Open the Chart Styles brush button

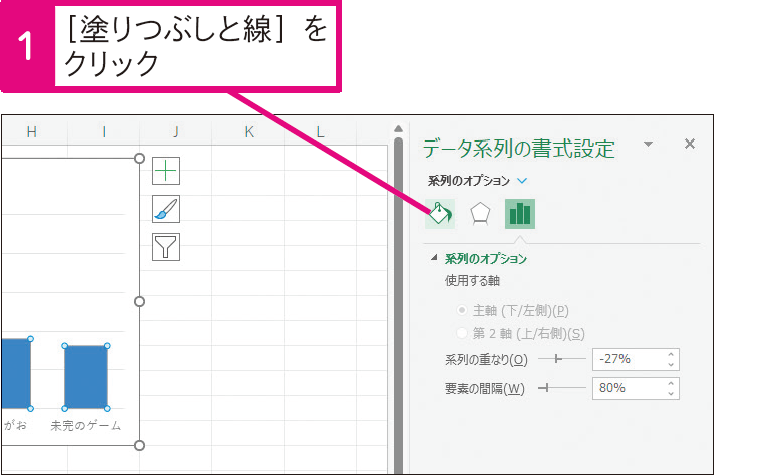point(166,209)
